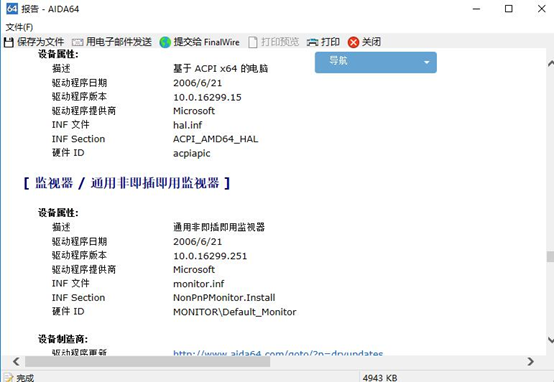Click the print preview page icon

coord(253,42)
